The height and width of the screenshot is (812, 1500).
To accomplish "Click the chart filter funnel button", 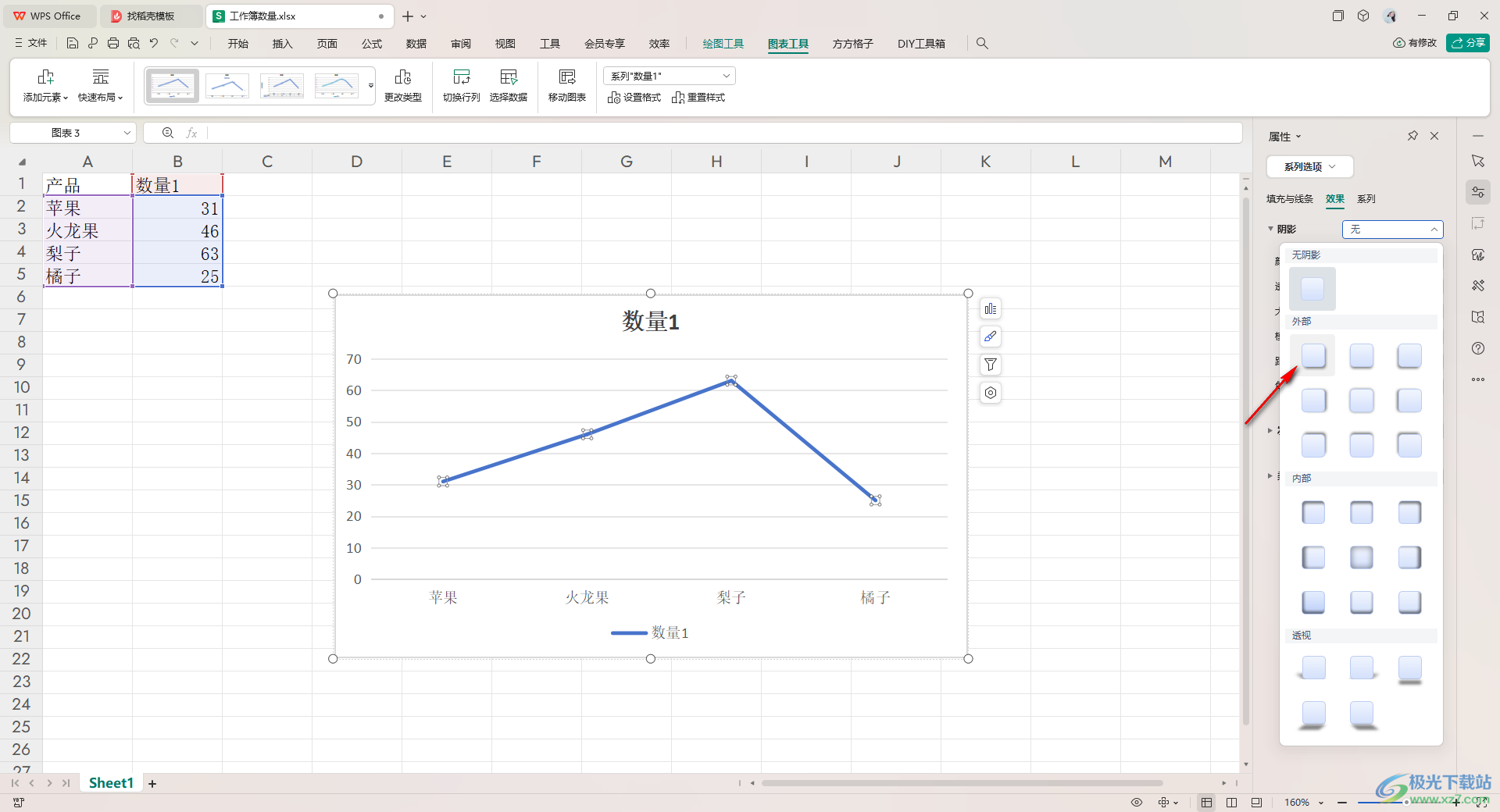I will coord(991,365).
